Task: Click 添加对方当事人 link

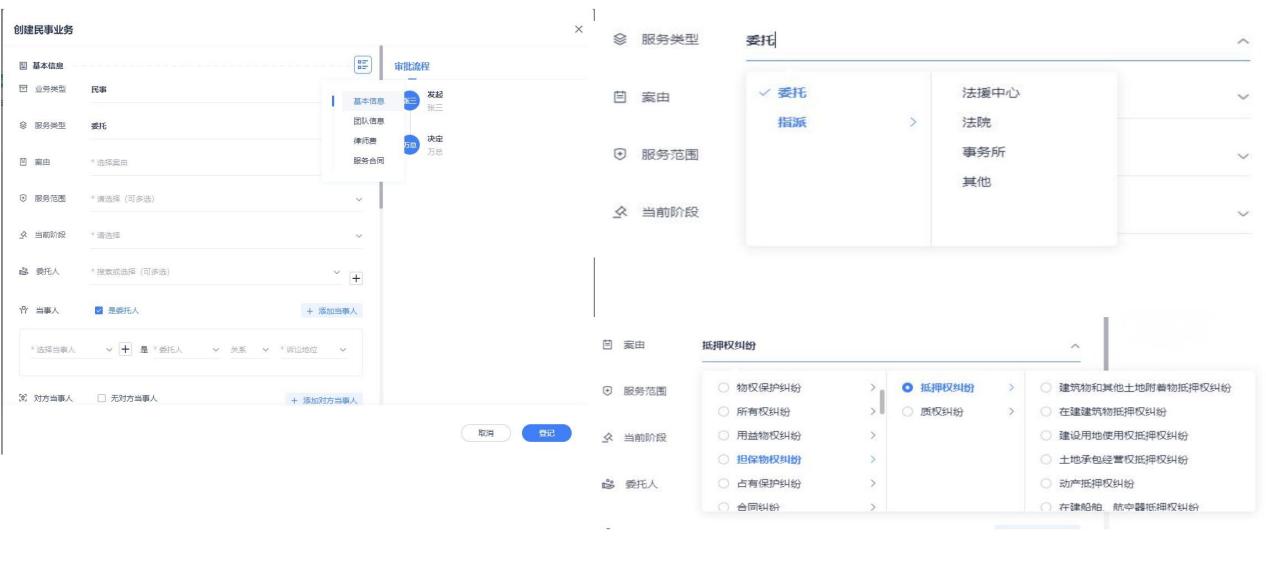Action: [324, 400]
